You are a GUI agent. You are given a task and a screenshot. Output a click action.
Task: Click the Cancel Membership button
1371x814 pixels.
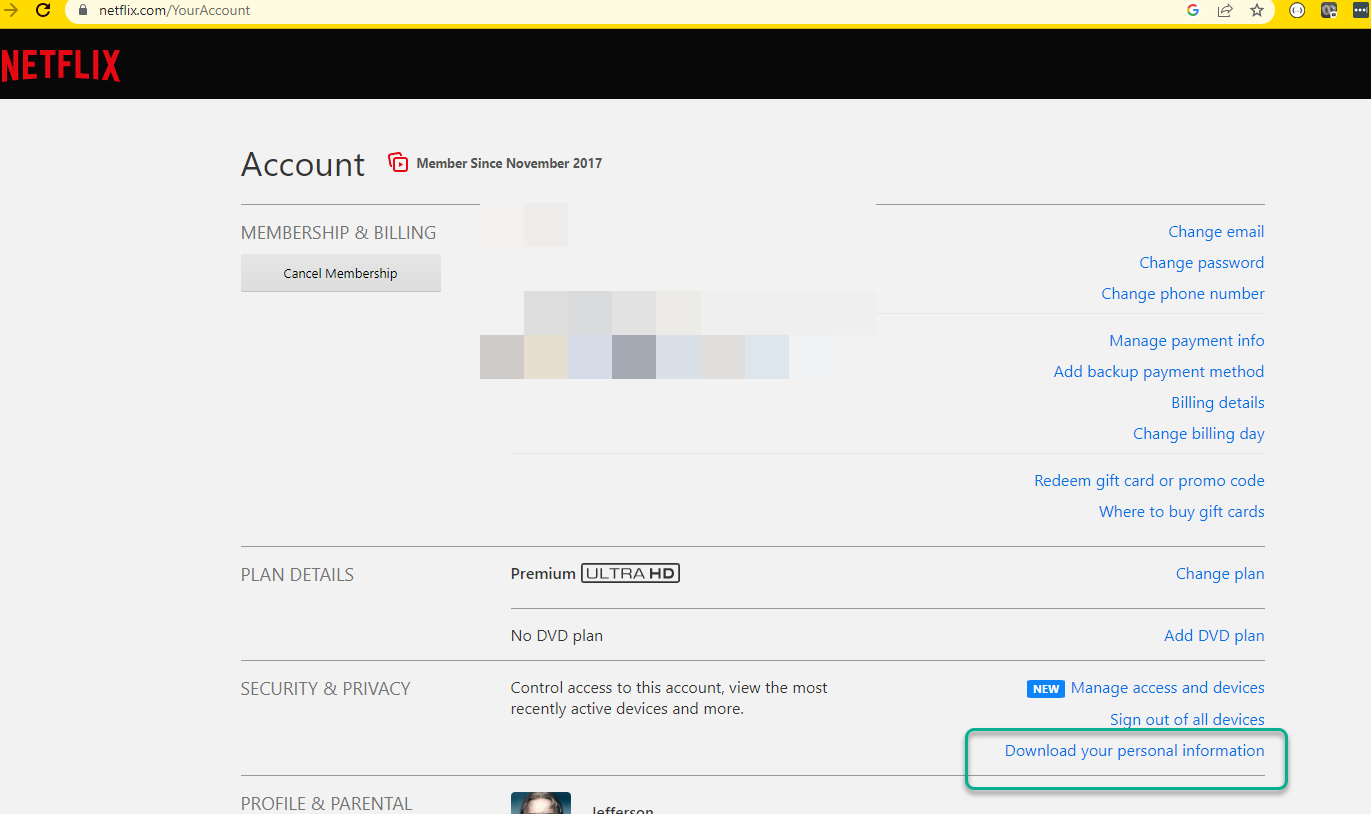click(341, 273)
